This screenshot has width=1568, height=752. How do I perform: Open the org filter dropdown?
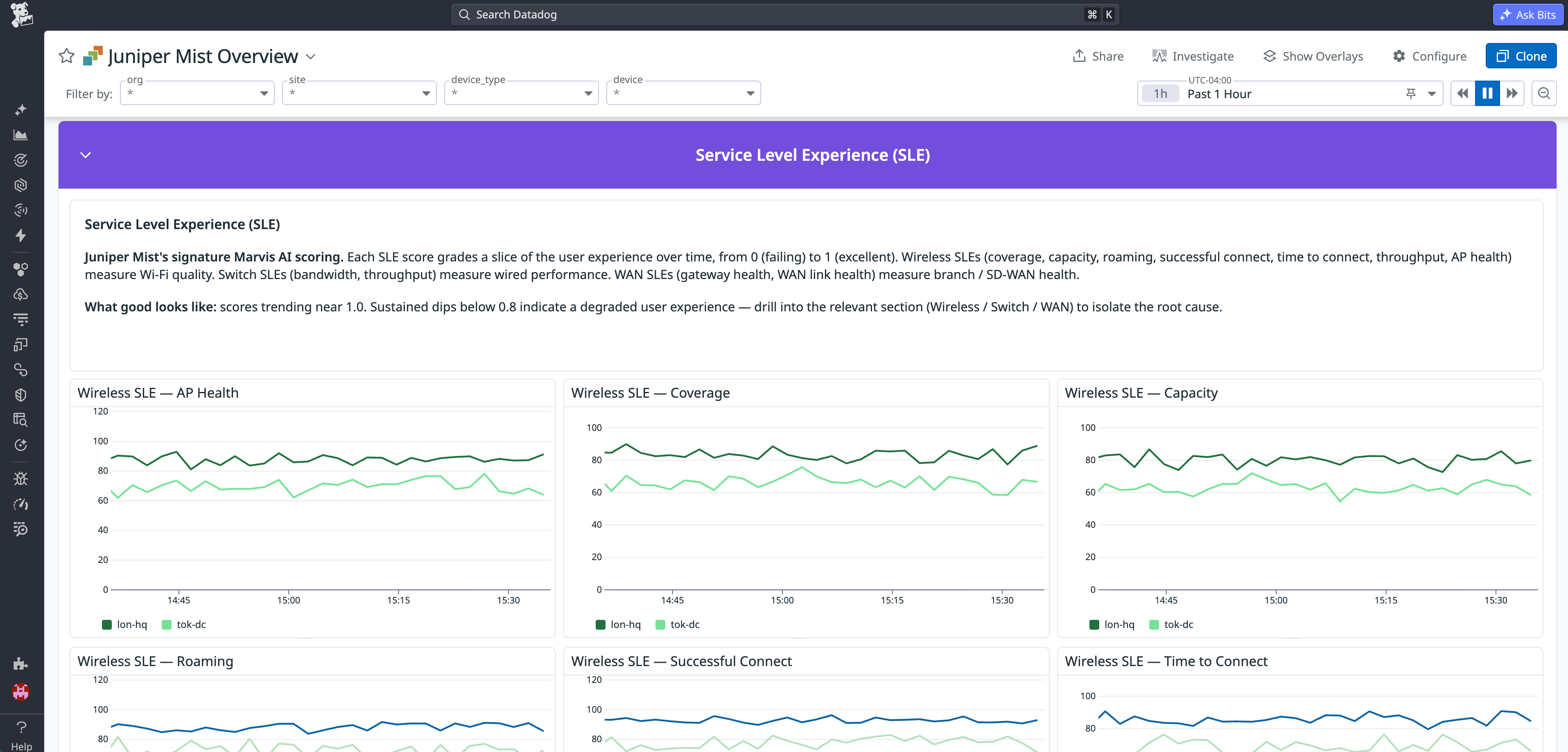197,93
